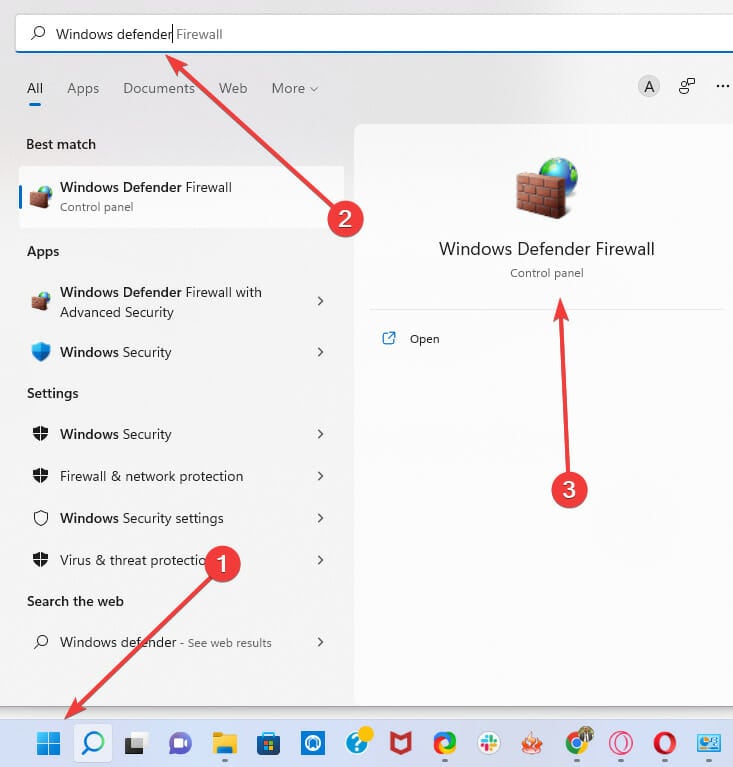This screenshot has width=733, height=767.
Task: Open Microsoft Store from the taskbar
Action: pyautogui.click(x=269, y=744)
